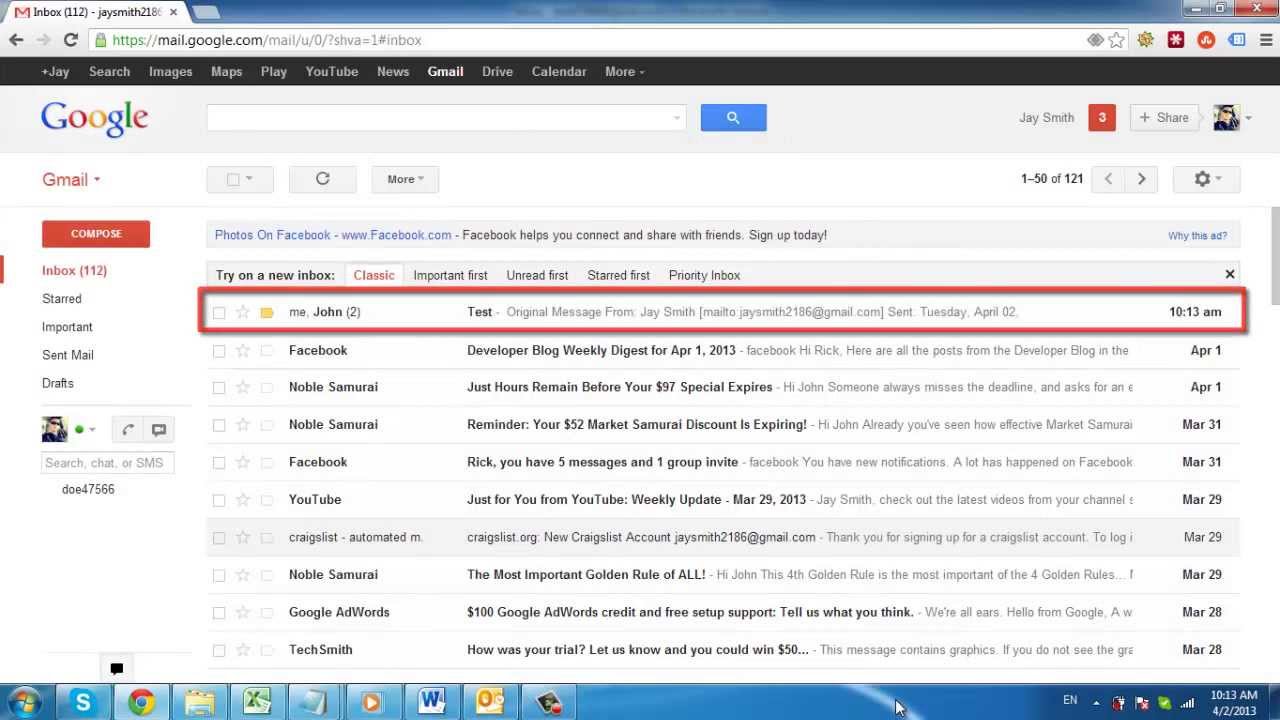The height and width of the screenshot is (720, 1280).
Task: Open chat contact doe47566
Action: (x=88, y=490)
